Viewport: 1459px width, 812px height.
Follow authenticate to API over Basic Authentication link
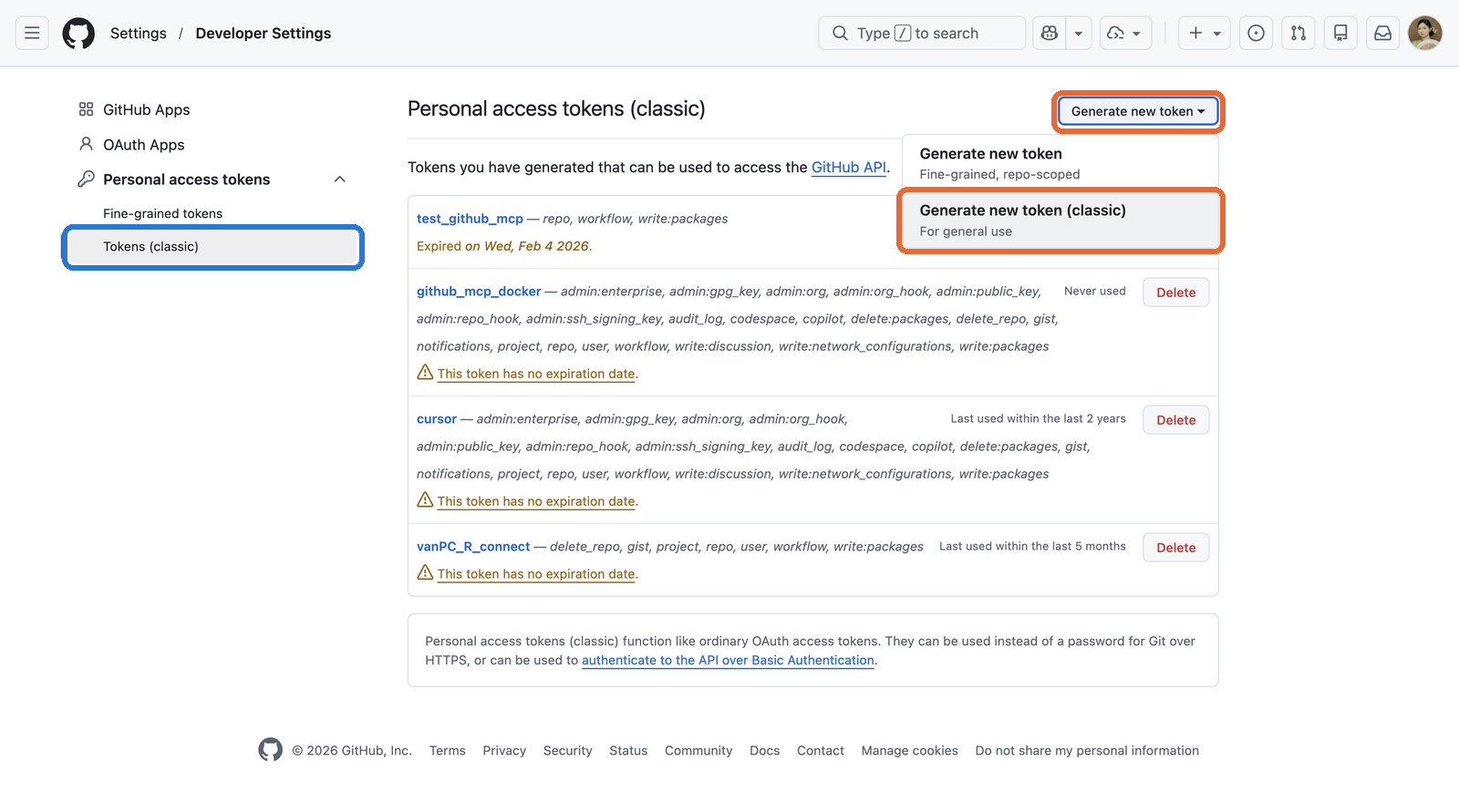pyautogui.click(x=728, y=661)
